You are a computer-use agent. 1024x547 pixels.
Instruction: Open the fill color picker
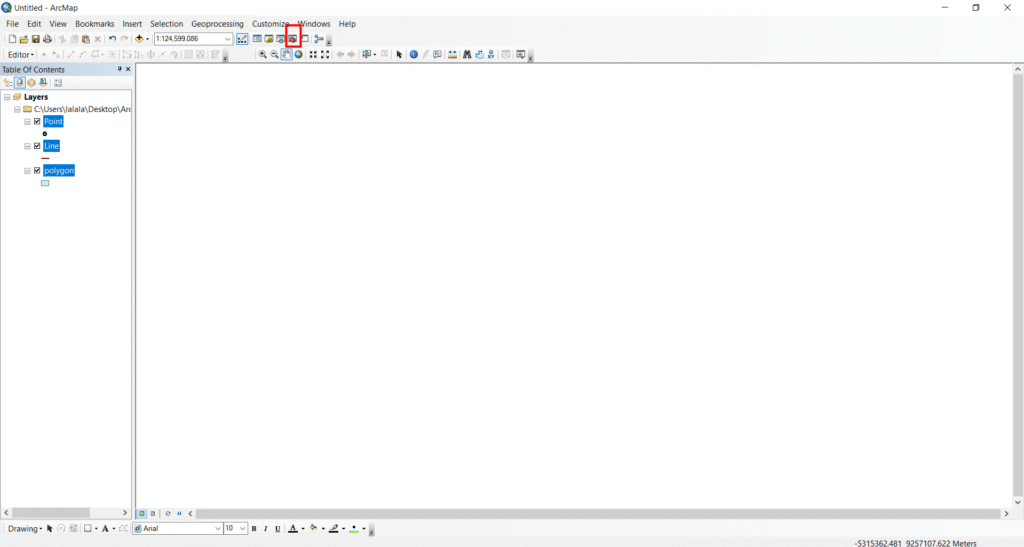(313, 529)
